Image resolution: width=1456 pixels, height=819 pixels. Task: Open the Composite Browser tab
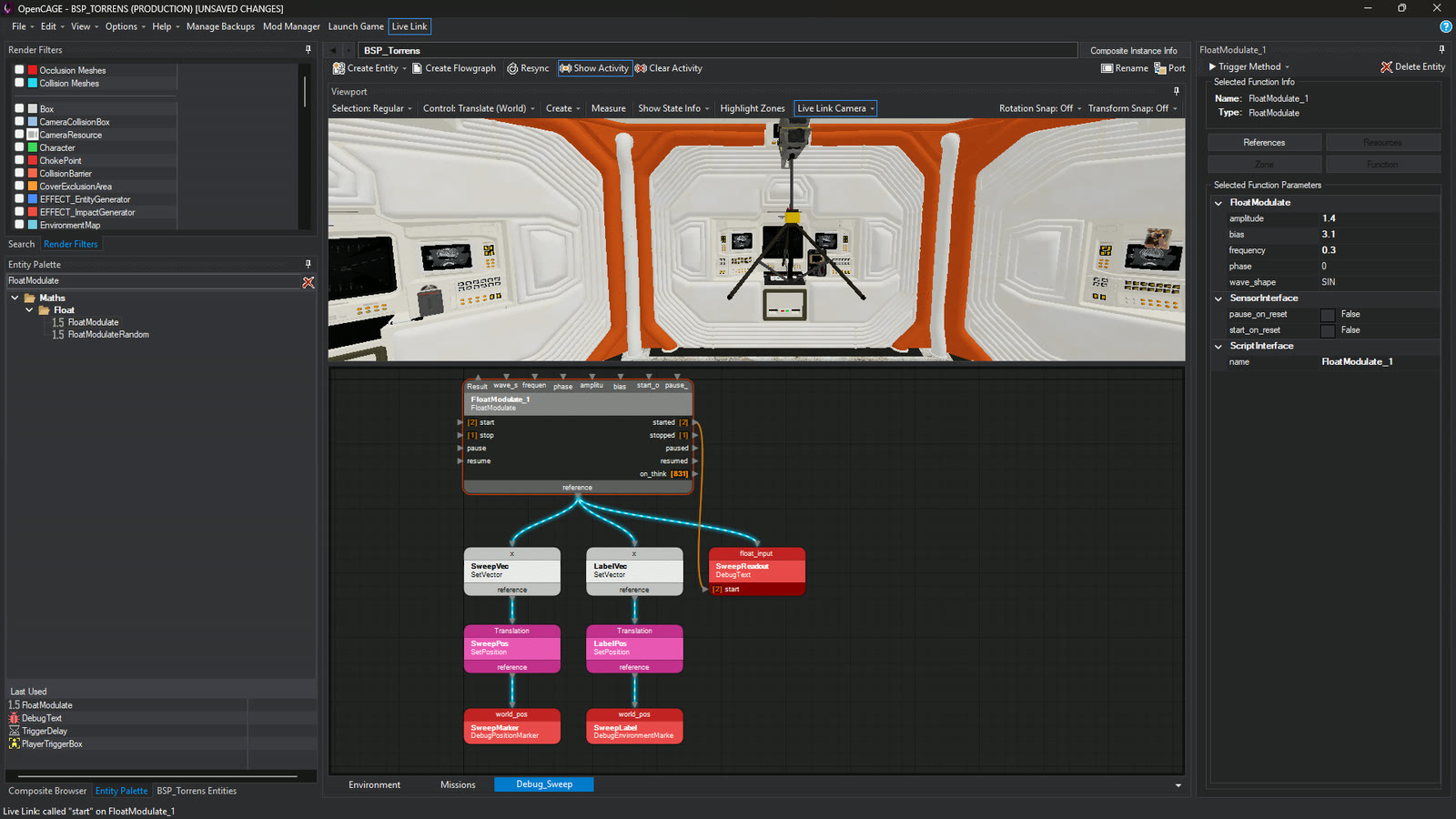tap(47, 791)
